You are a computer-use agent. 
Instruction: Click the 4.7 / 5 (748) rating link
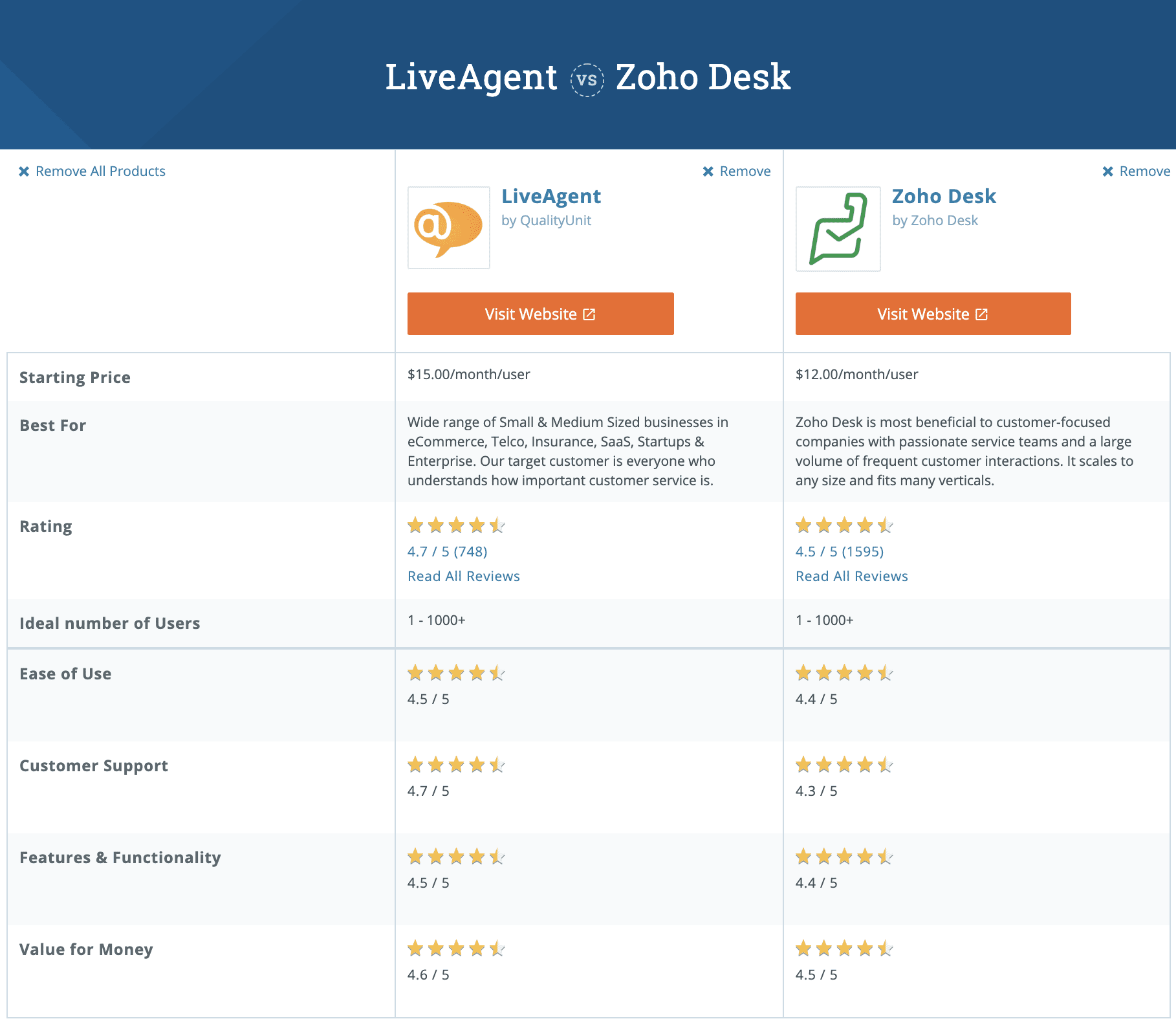click(x=447, y=551)
